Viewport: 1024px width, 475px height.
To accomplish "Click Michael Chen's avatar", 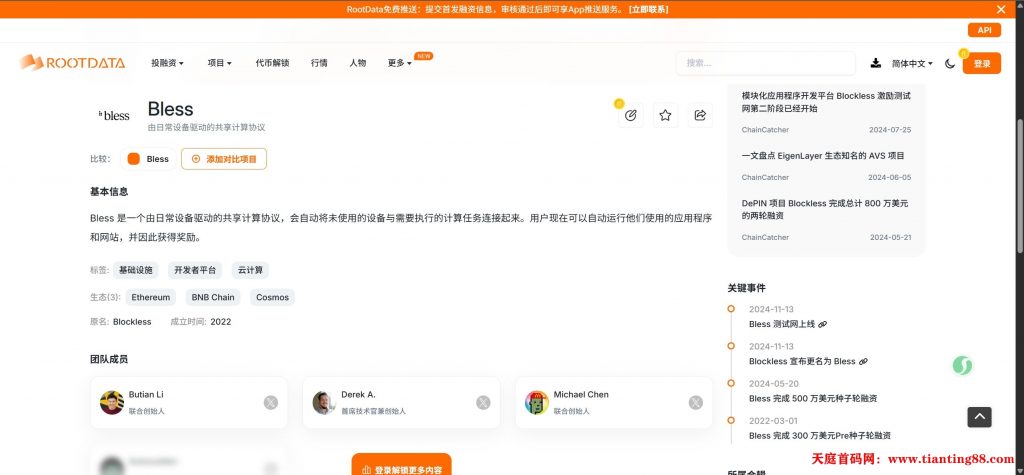I will (537, 402).
